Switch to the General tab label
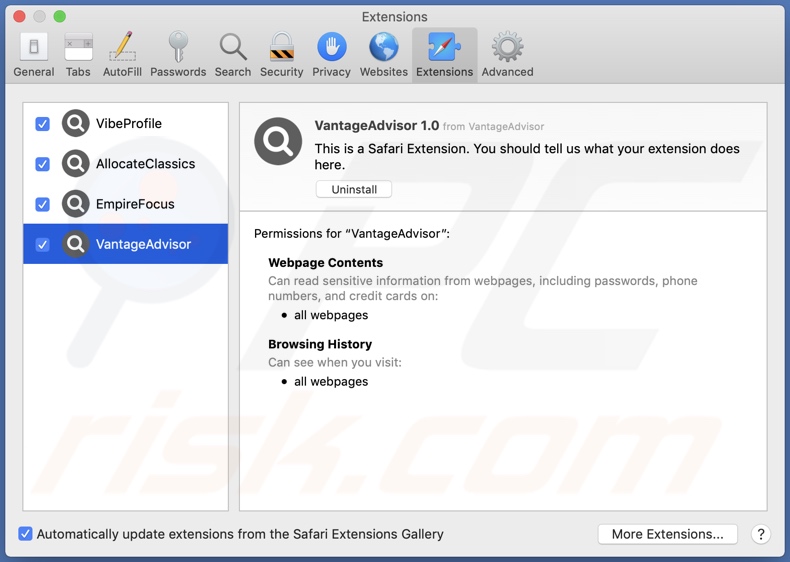Image resolution: width=790 pixels, height=562 pixels. [x=34, y=72]
